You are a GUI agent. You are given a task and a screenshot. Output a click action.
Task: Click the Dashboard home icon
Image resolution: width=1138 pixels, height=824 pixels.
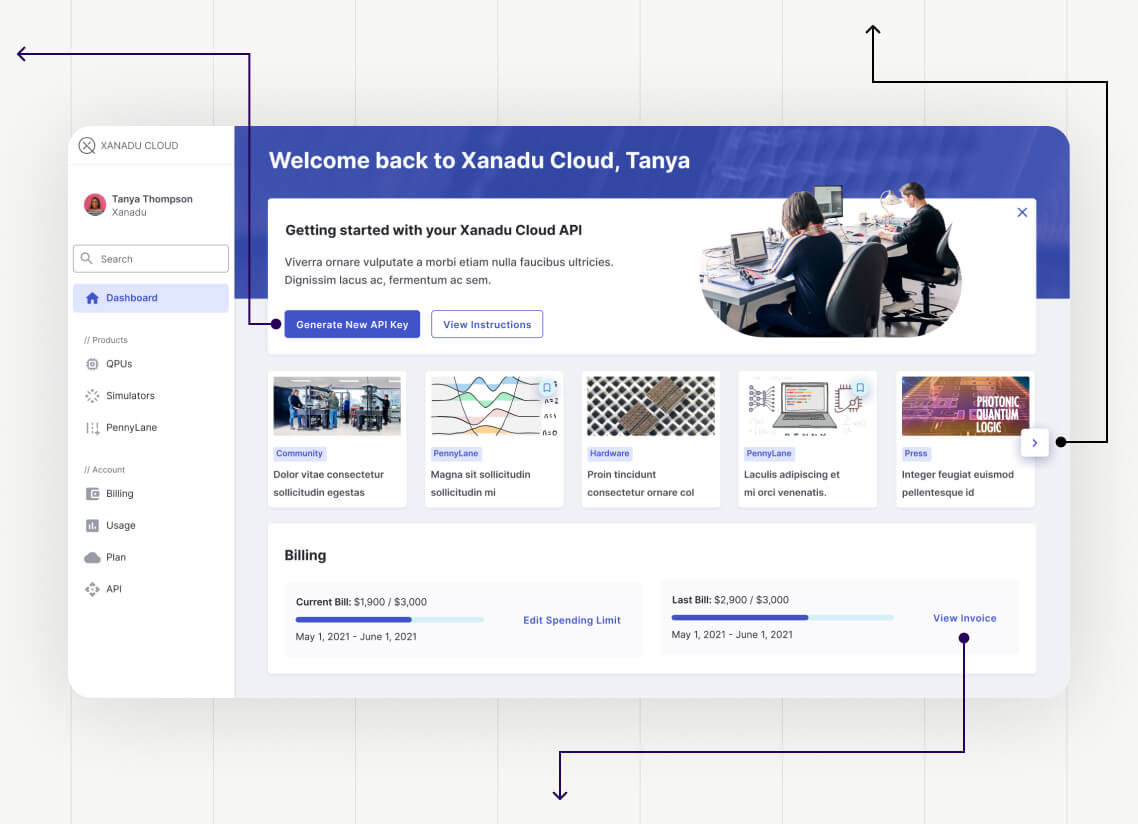click(92, 298)
